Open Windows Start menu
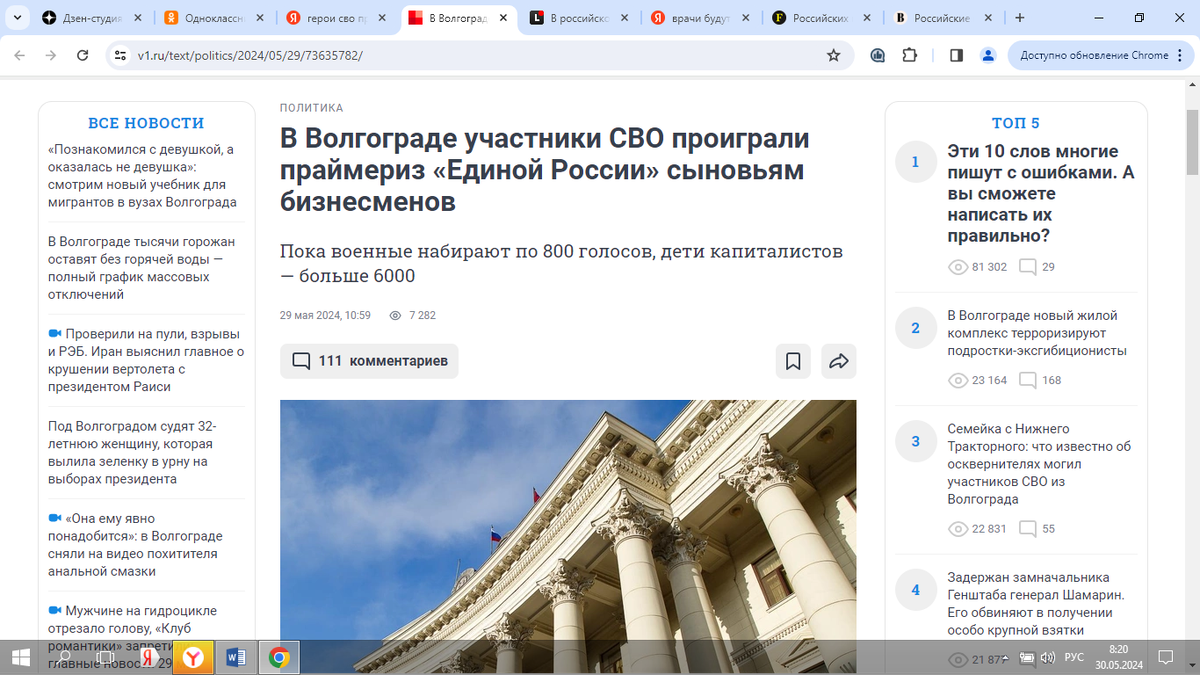This screenshot has height=675, width=1200. (20, 657)
